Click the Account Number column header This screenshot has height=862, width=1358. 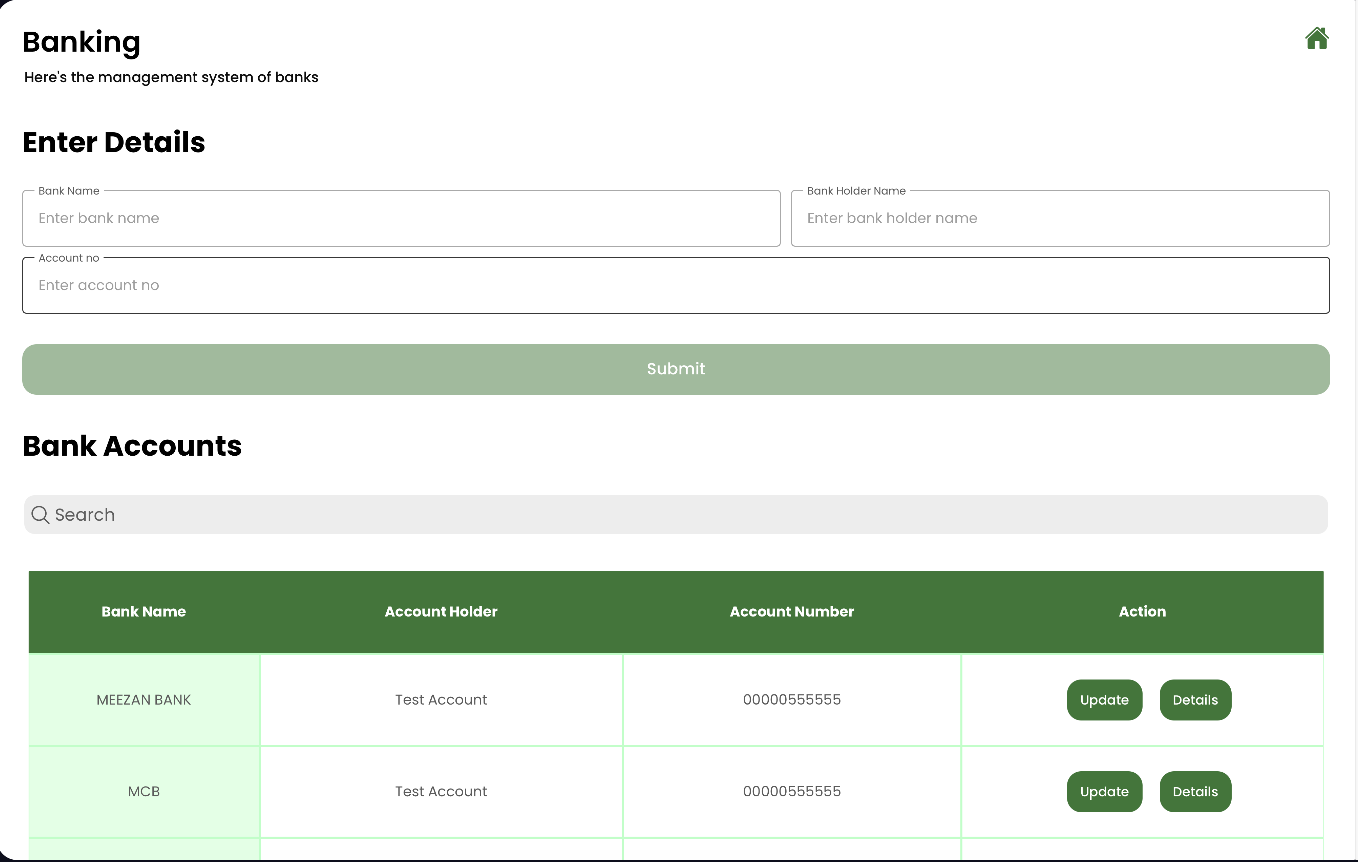(x=792, y=612)
